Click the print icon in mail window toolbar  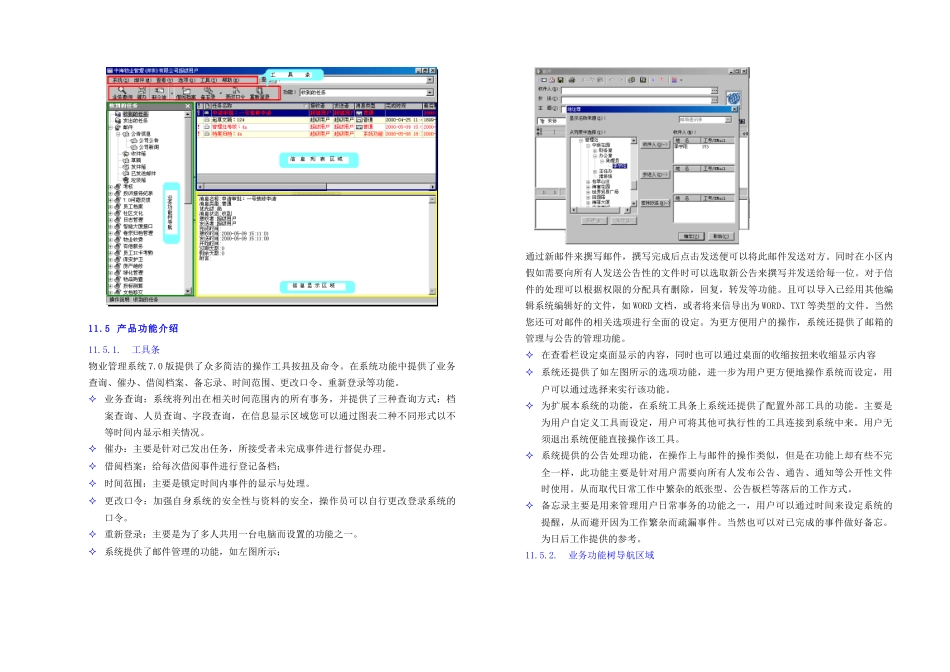tap(572, 80)
